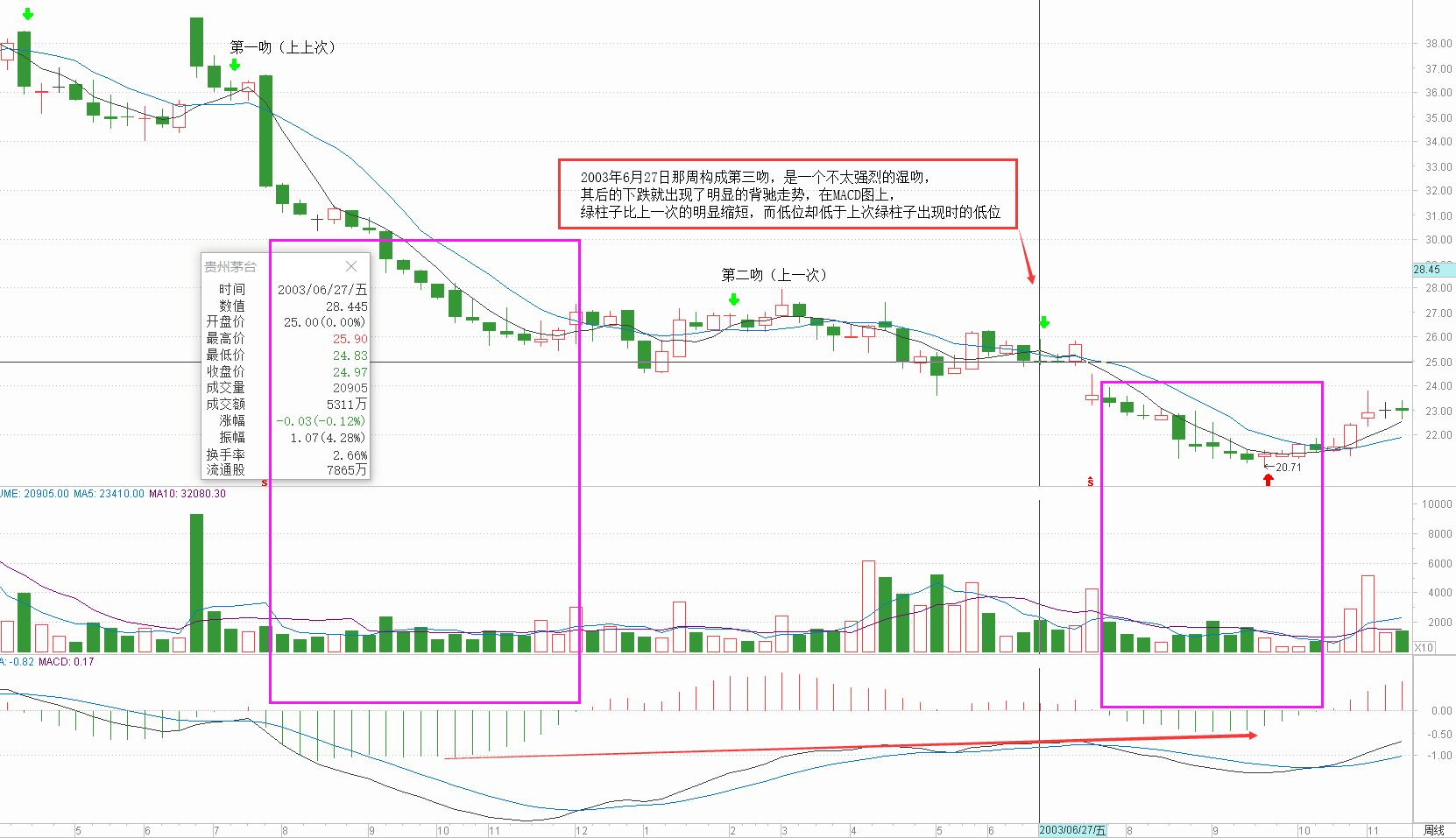Click green down arrow beside vertical crosshair line

tap(1044, 322)
